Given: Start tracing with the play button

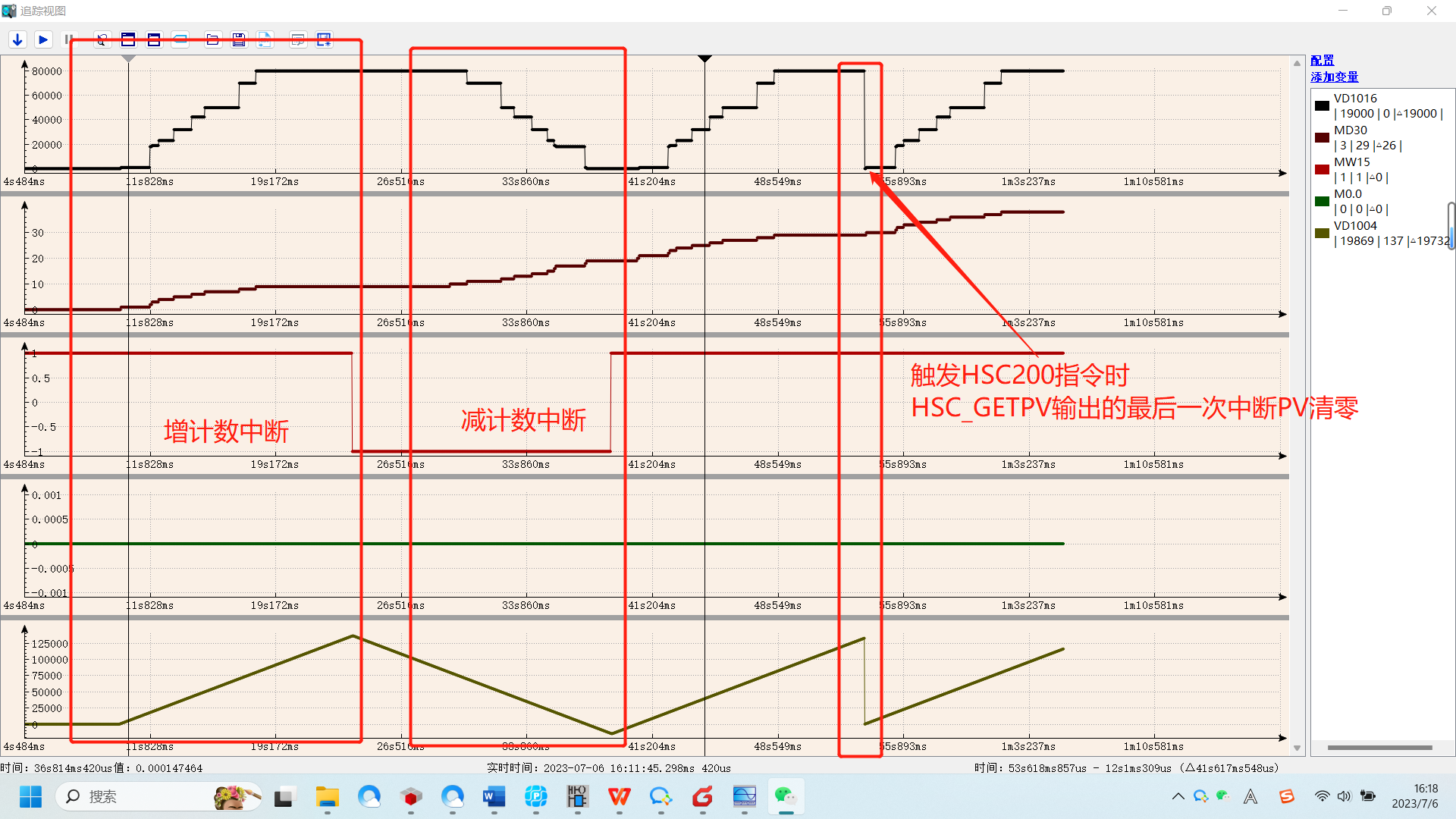Looking at the screenshot, I should point(43,39).
